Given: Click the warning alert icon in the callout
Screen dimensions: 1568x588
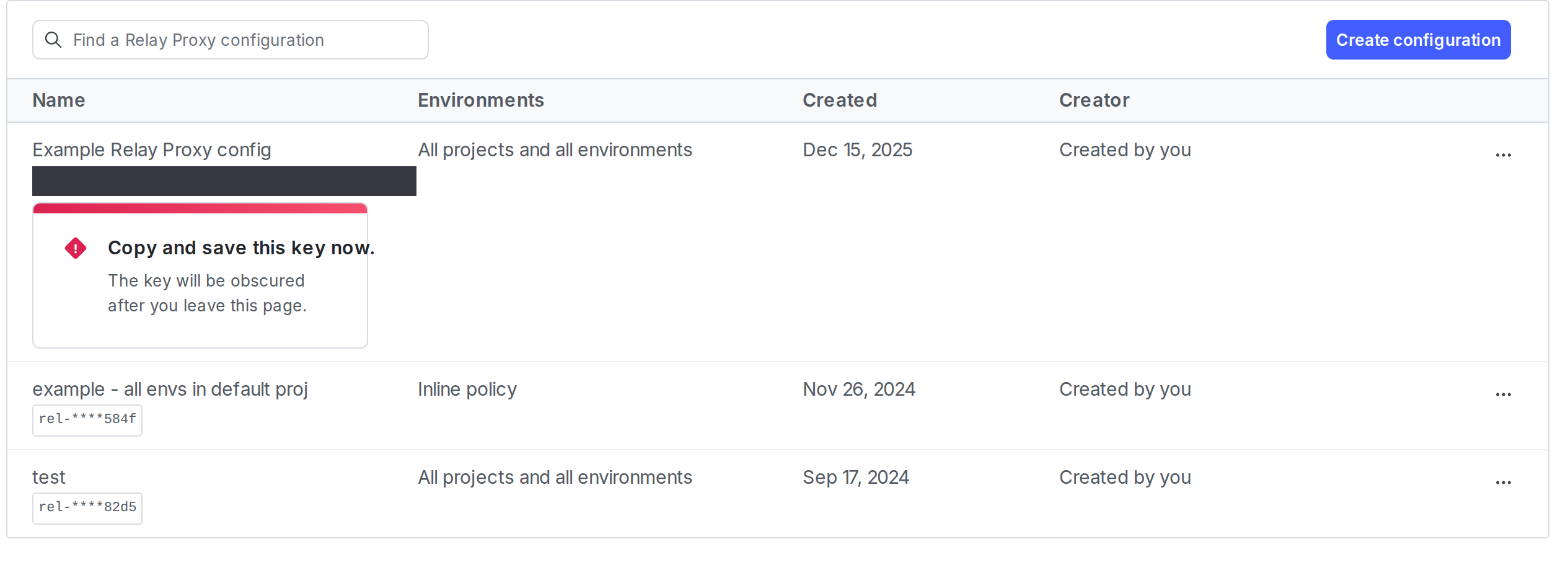Looking at the screenshot, I should pyautogui.click(x=75, y=247).
